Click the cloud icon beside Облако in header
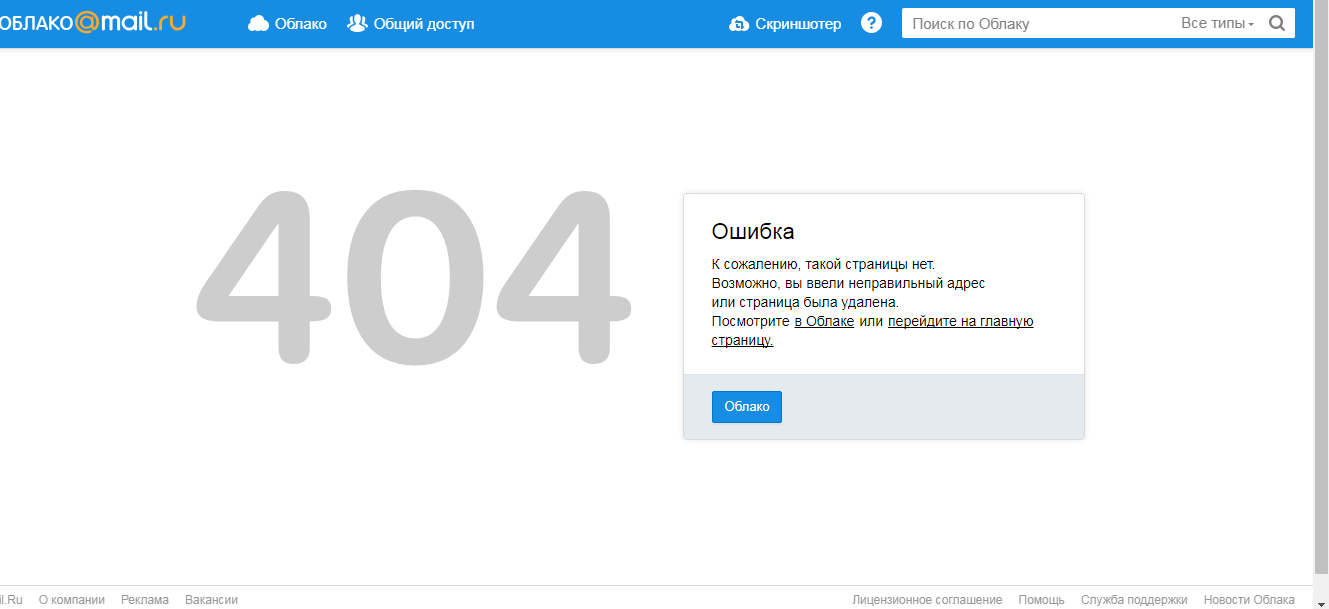The image size is (1329, 609). pos(258,24)
